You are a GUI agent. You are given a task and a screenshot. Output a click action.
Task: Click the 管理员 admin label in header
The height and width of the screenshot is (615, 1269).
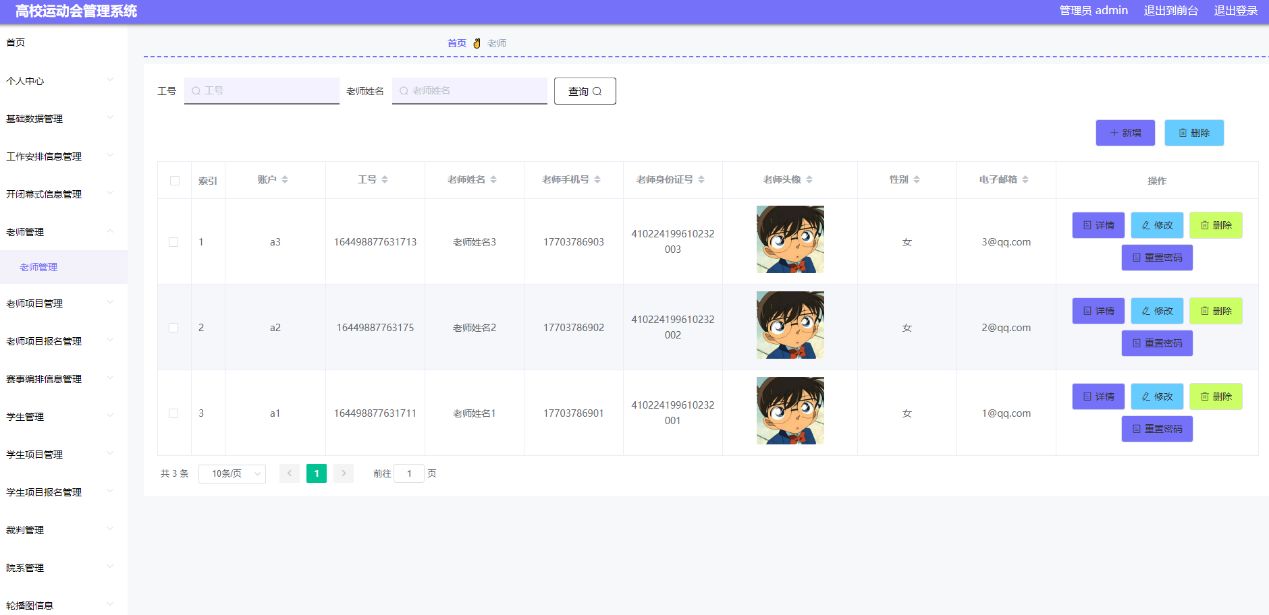point(1093,11)
